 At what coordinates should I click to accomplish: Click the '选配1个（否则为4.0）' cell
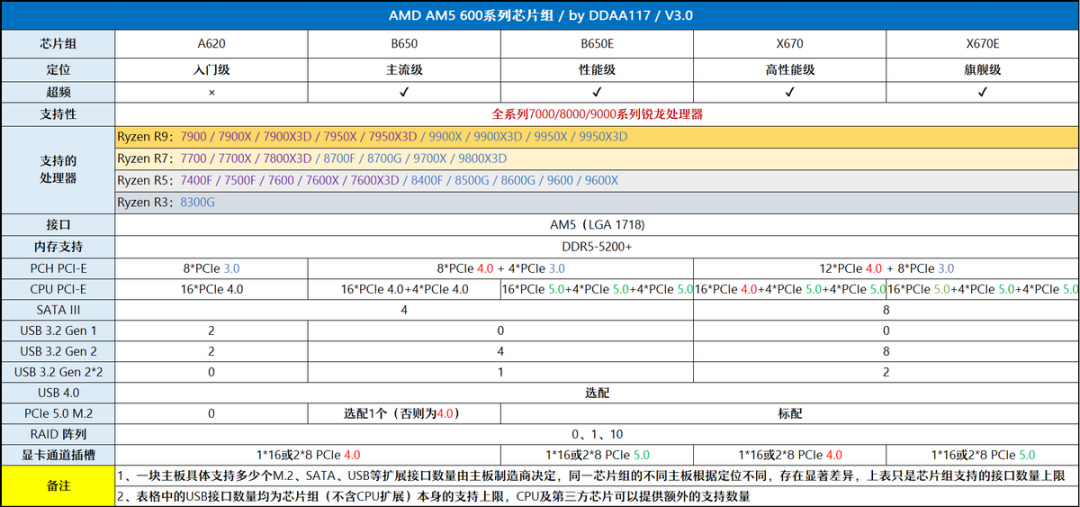click(404, 414)
